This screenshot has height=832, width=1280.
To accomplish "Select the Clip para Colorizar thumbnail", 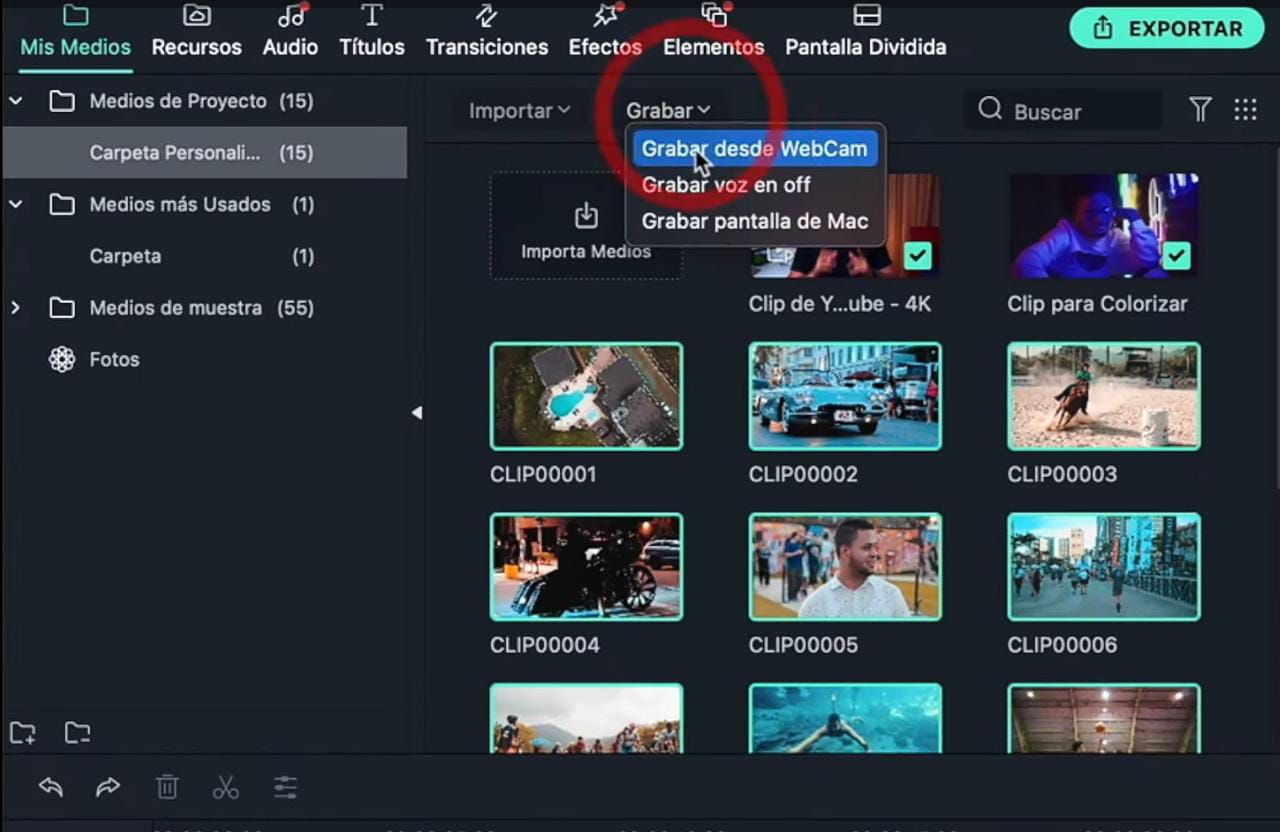I will [x=1104, y=226].
